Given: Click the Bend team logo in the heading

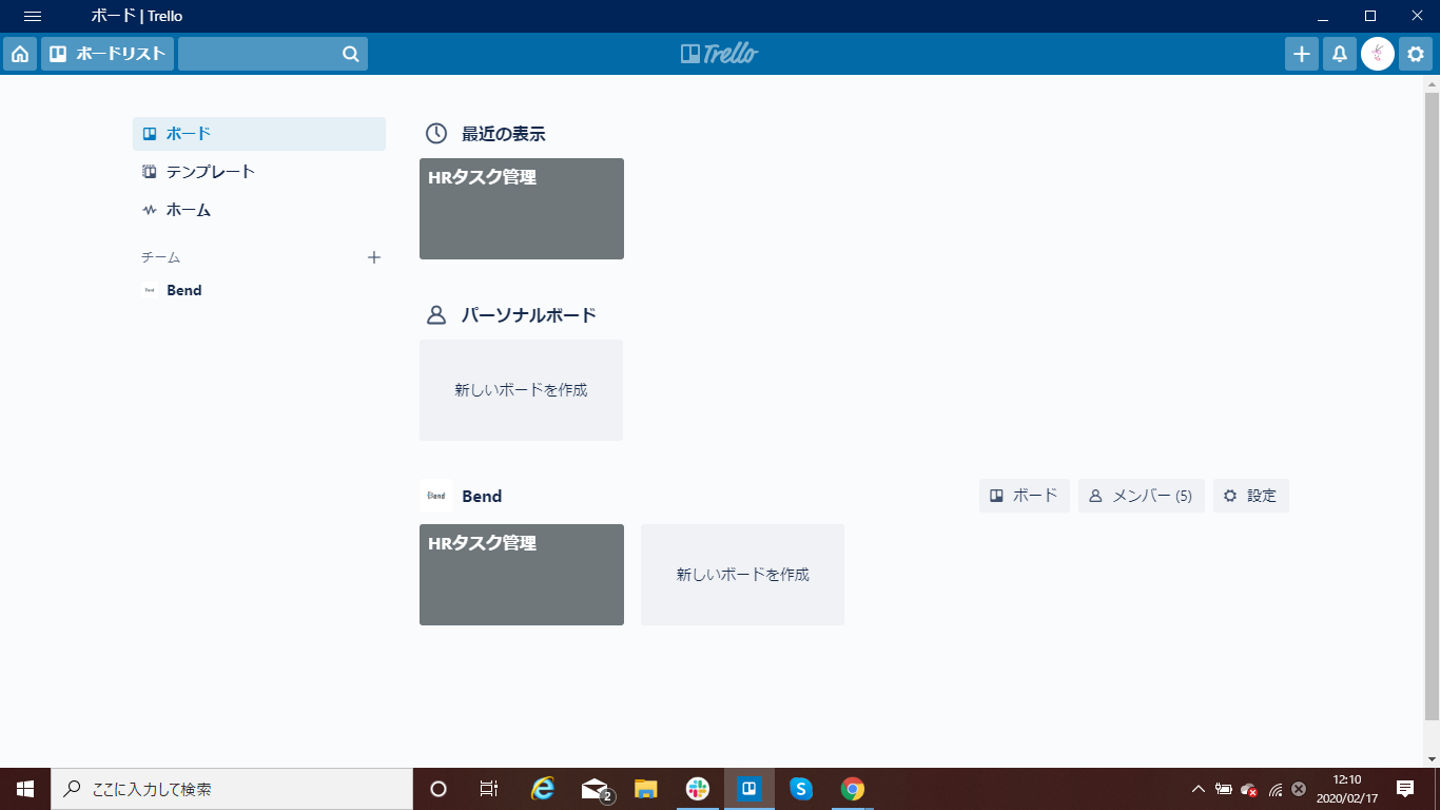Looking at the screenshot, I should click(436, 496).
